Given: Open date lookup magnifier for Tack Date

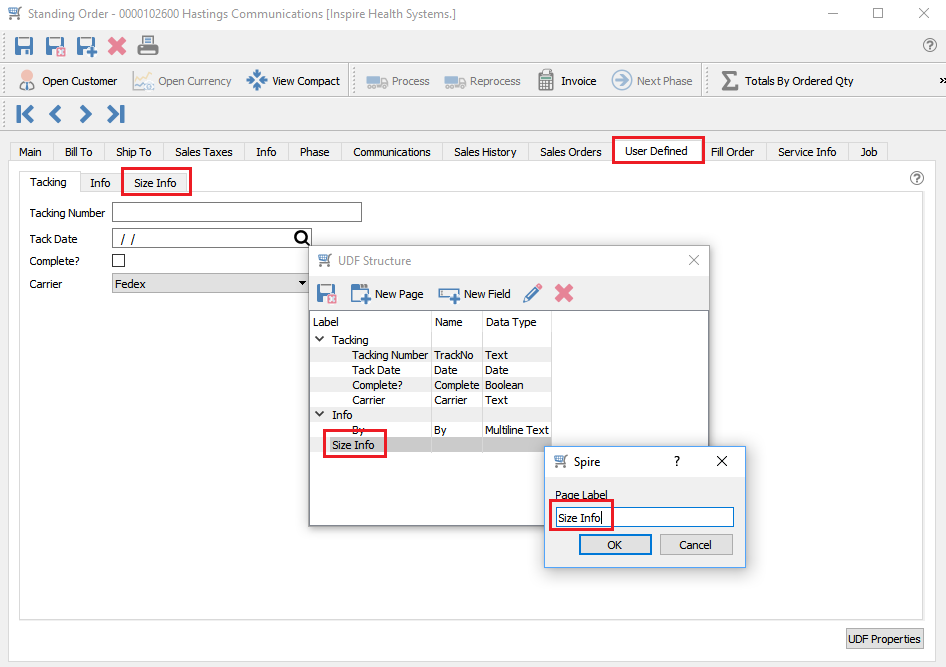Looking at the screenshot, I should (x=302, y=238).
